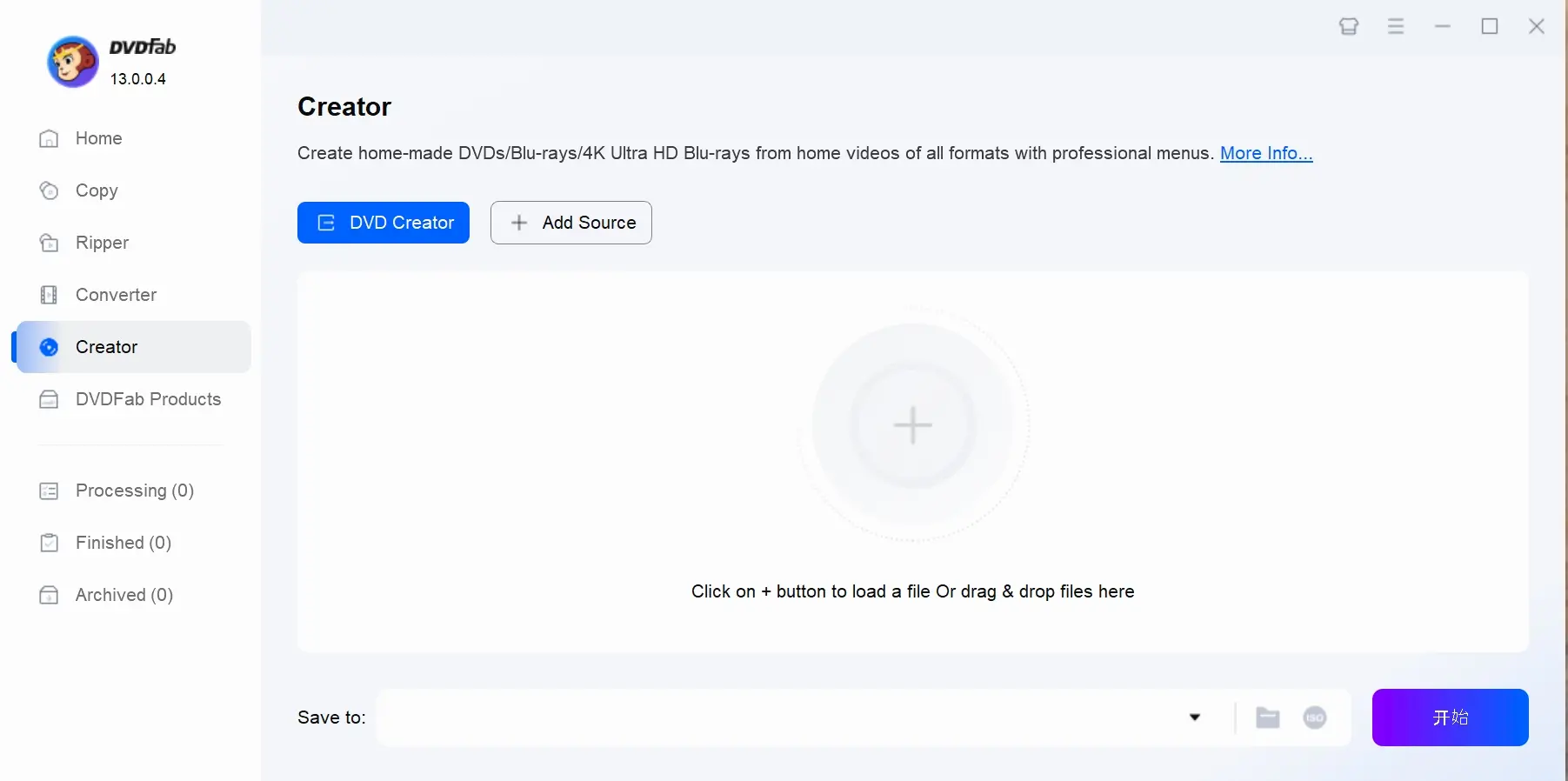1568x781 pixels.
Task: Expand the Save to dropdown arrow
Action: click(1195, 718)
